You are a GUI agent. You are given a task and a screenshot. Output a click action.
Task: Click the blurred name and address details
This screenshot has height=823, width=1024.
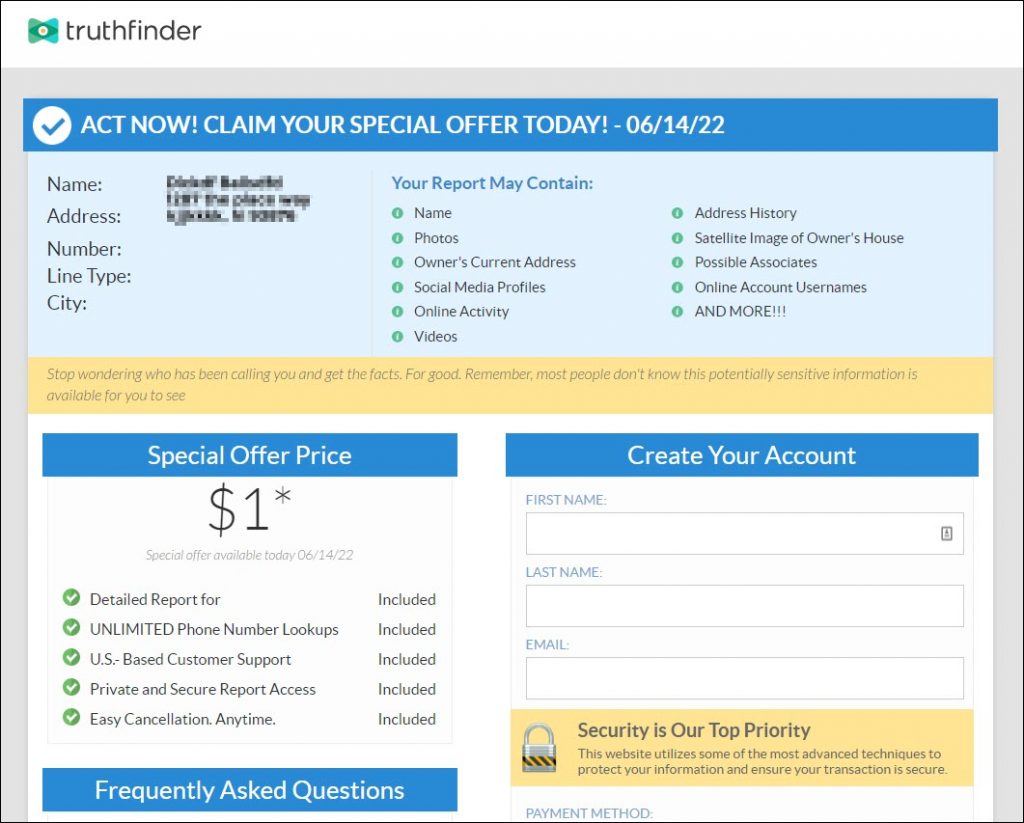[x=238, y=199]
